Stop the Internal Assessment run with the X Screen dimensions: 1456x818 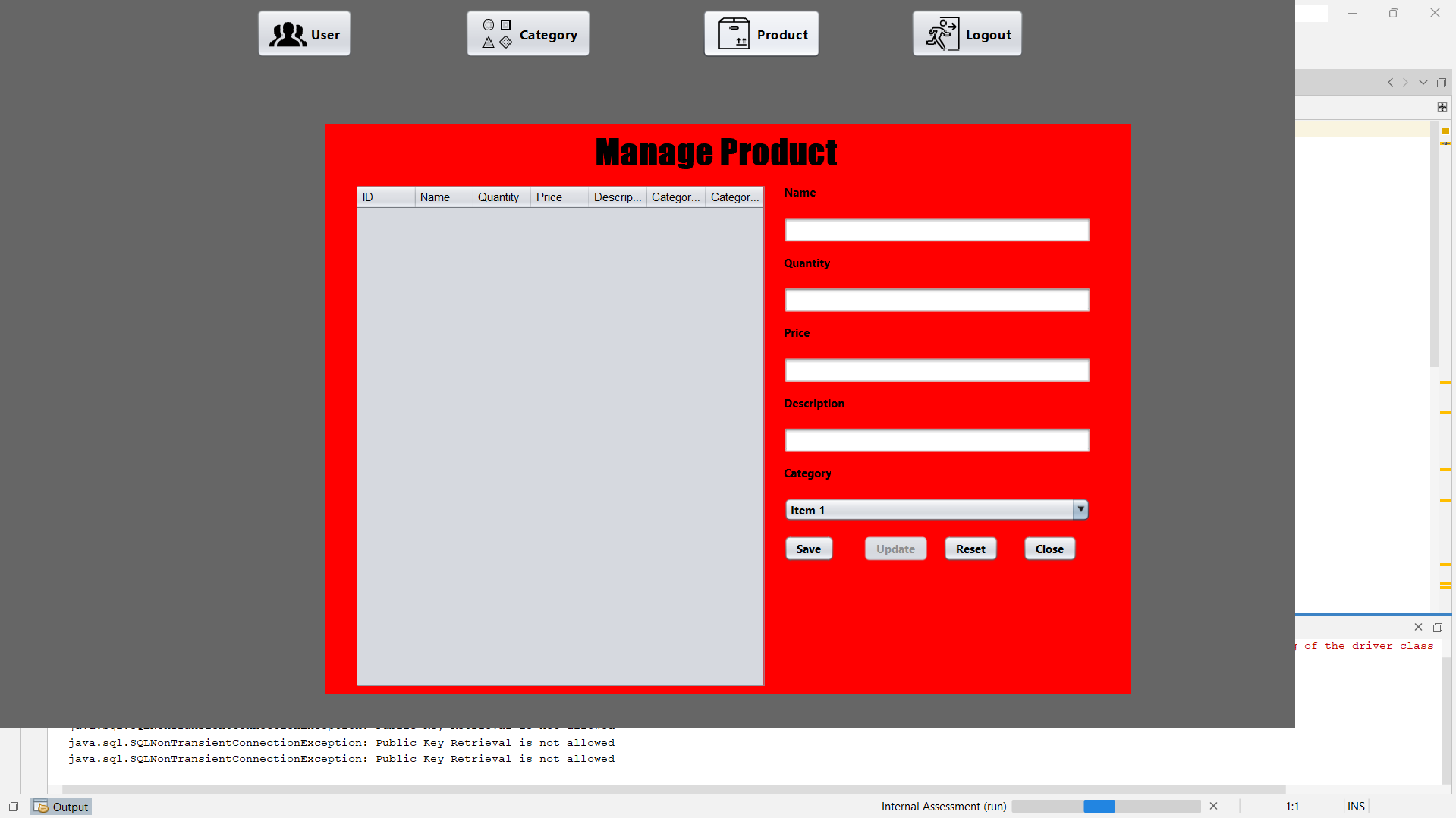click(1212, 806)
